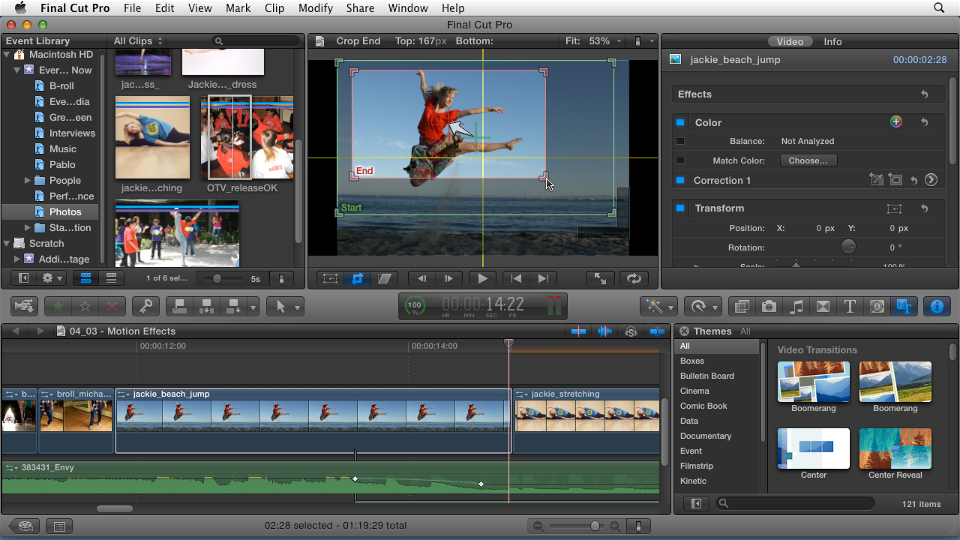Turn on the Match Color checkbox
Screen dimensions: 960x540
pos(681,160)
